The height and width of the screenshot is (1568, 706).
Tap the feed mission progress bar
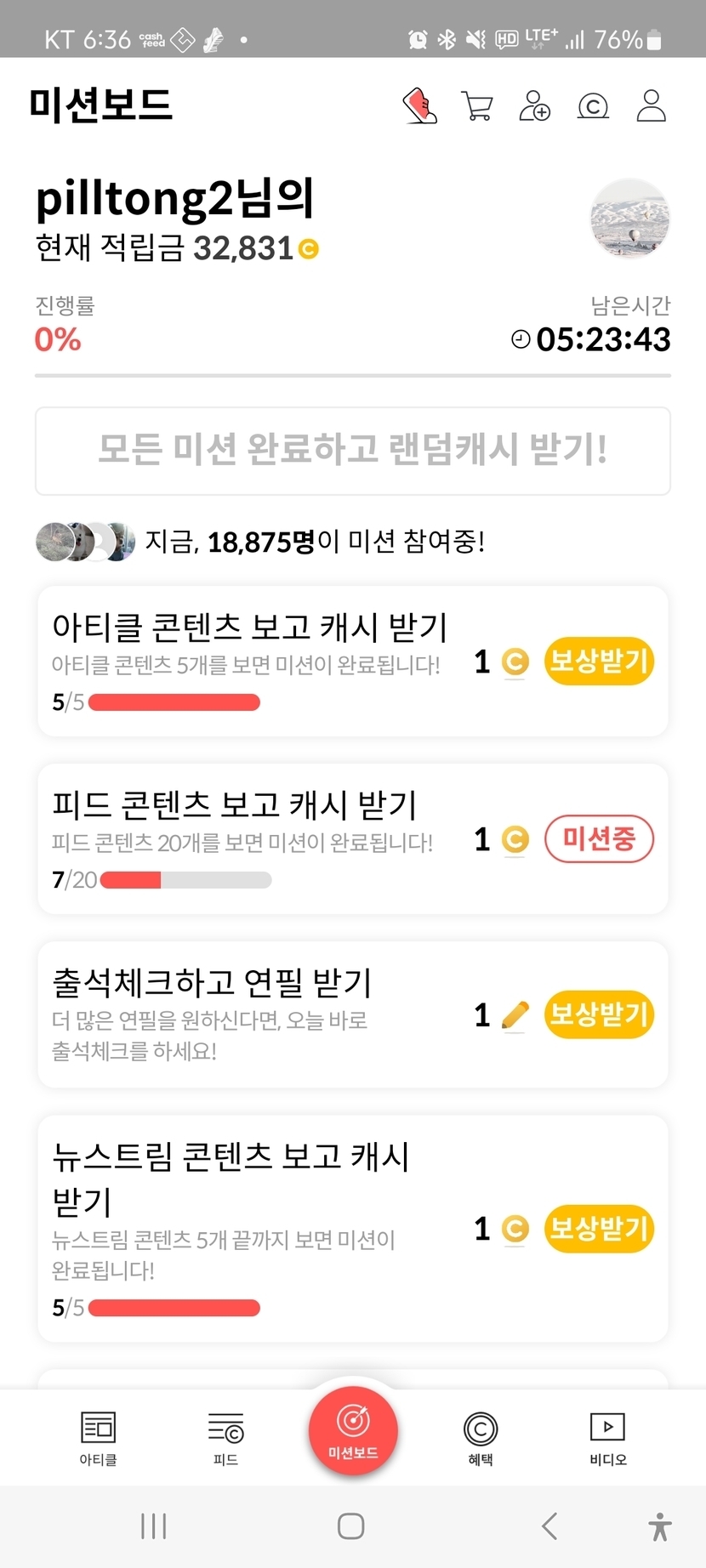[x=185, y=880]
